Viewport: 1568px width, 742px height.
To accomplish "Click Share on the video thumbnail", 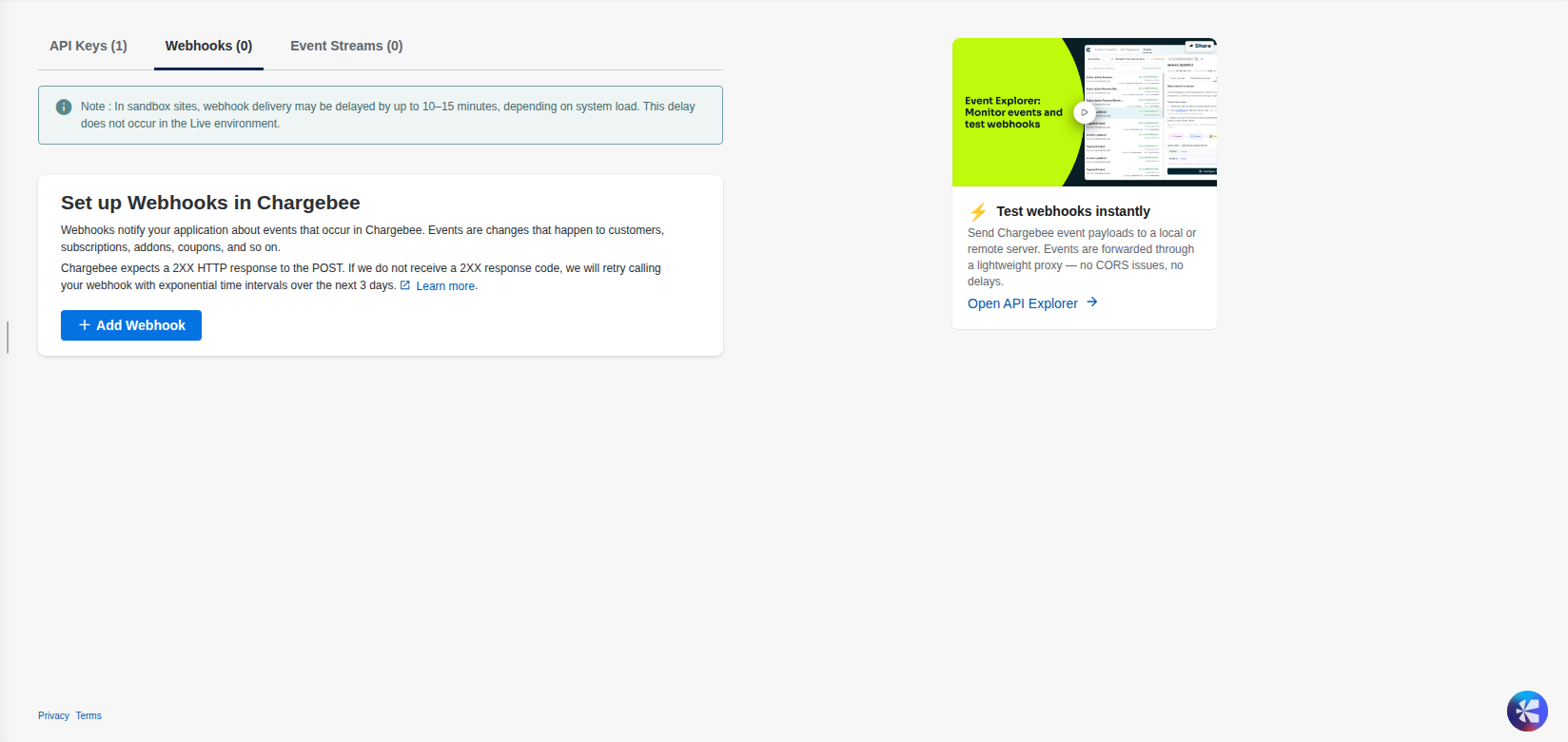I will [1201, 46].
